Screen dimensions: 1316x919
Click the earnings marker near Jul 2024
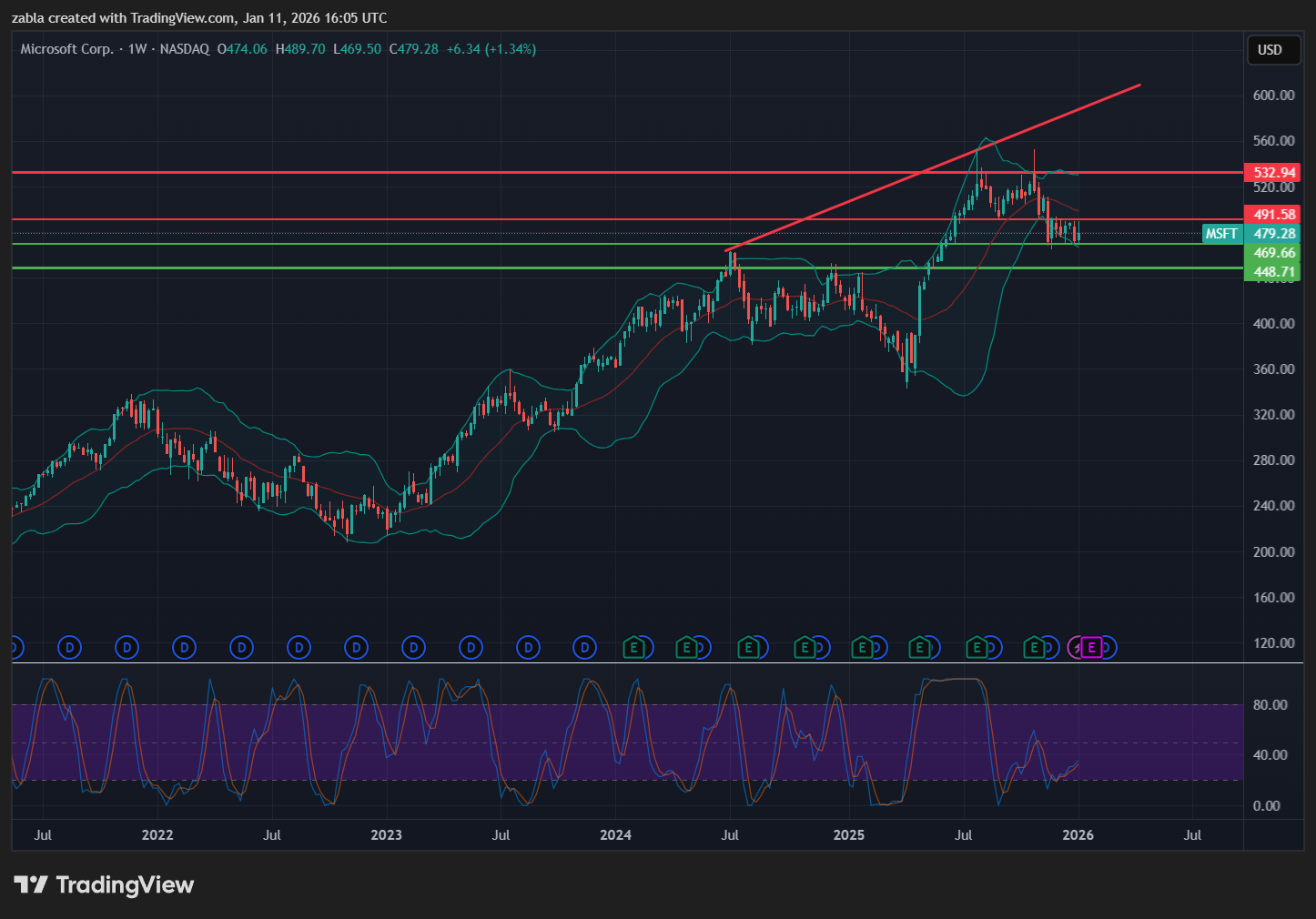coord(748,648)
